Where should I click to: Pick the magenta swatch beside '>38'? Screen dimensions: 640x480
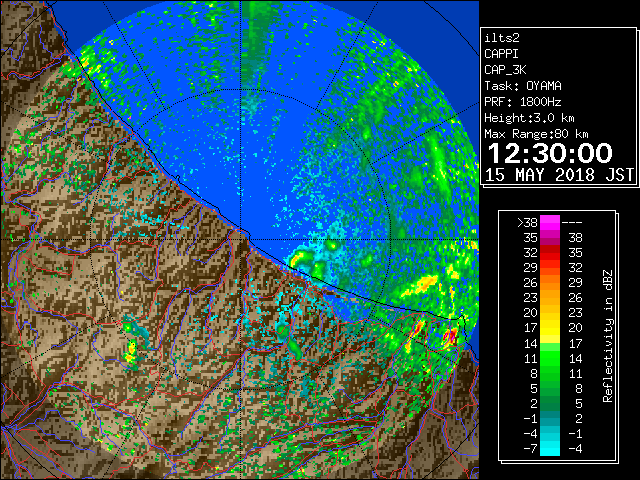[x=550, y=223]
